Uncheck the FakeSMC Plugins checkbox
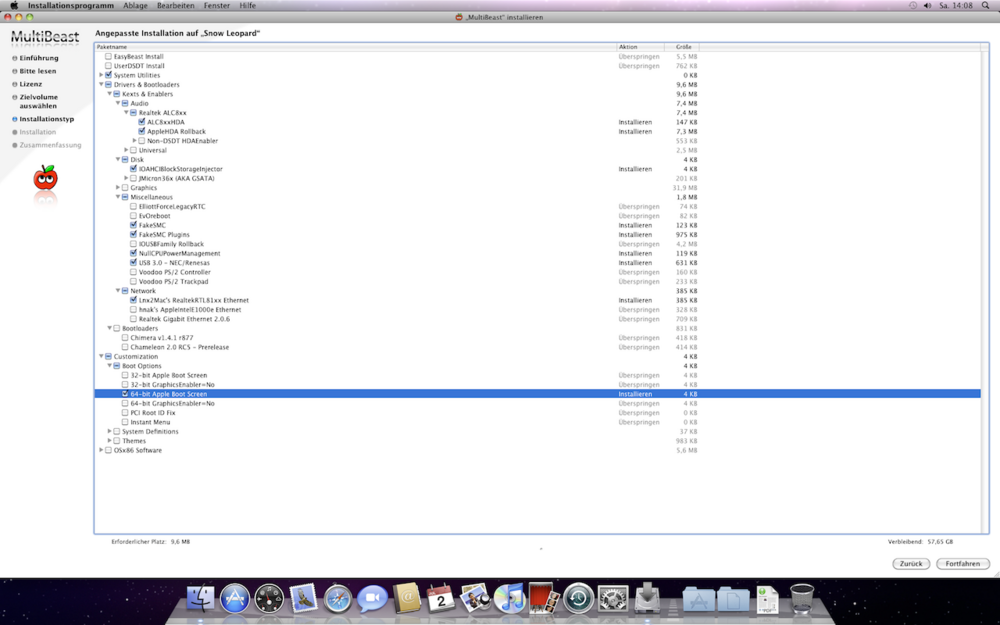The height and width of the screenshot is (625, 1000). 133,235
